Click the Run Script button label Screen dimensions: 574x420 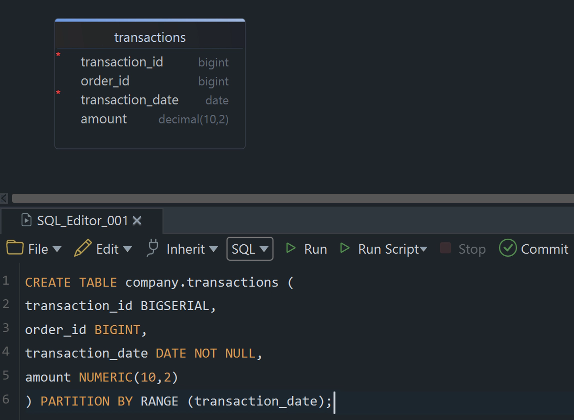[388, 250]
